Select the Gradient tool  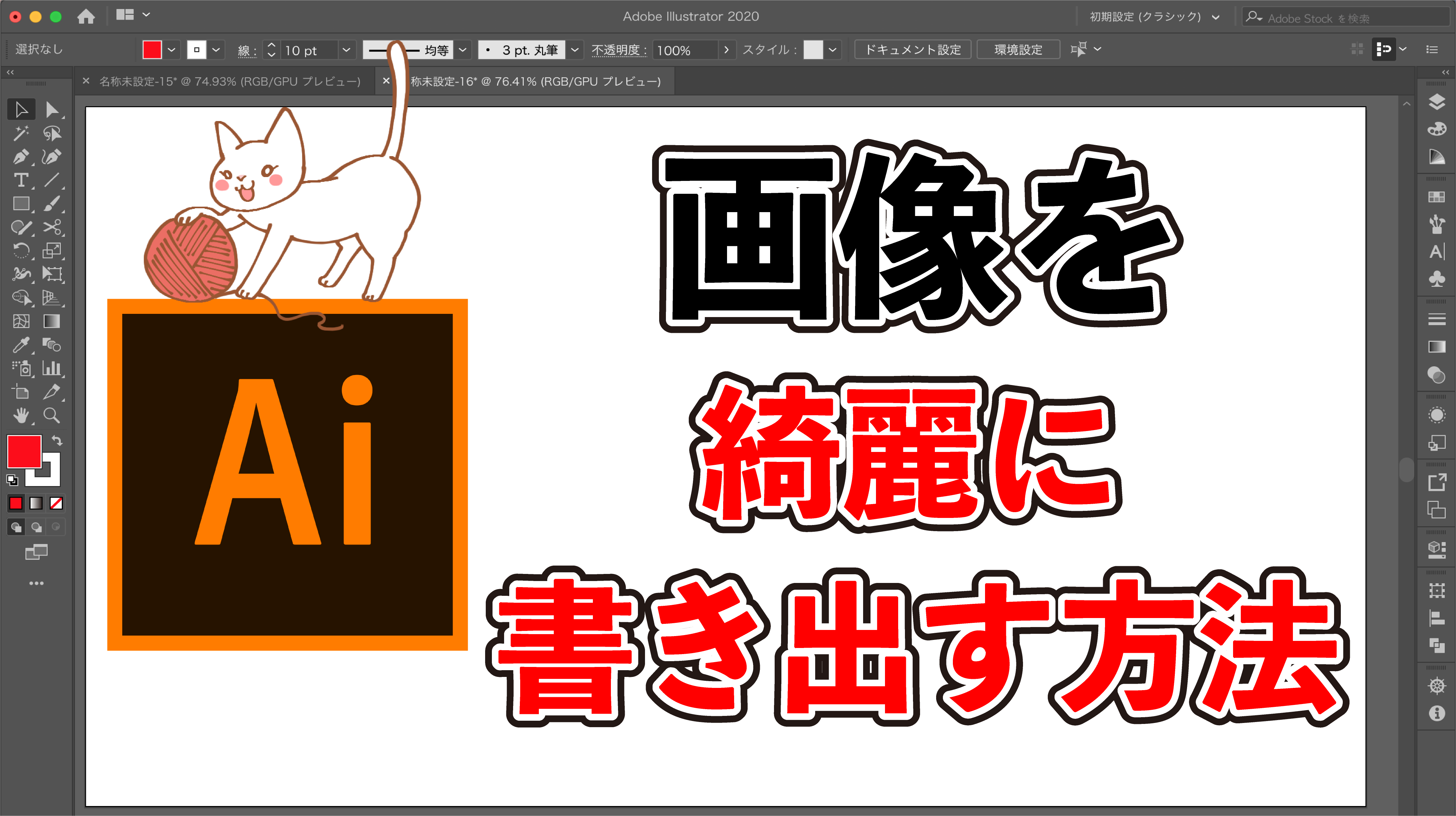[x=52, y=321]
